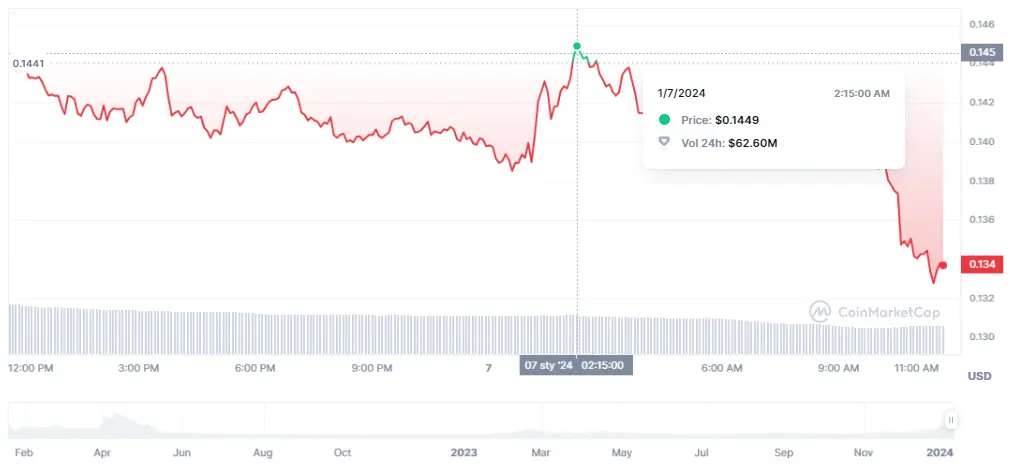
Task: Click the crosshair date label 07 sty '24
Action: [548, 366]
